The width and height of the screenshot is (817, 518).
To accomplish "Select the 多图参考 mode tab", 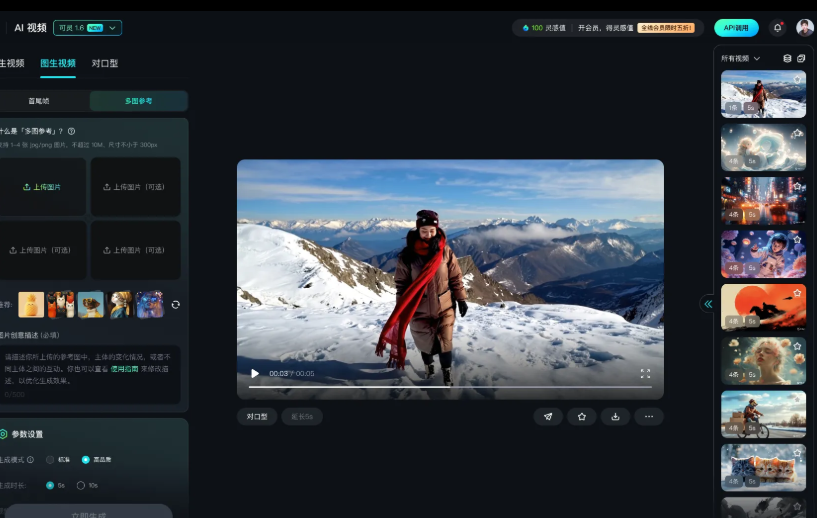I will tap(139, 101).
